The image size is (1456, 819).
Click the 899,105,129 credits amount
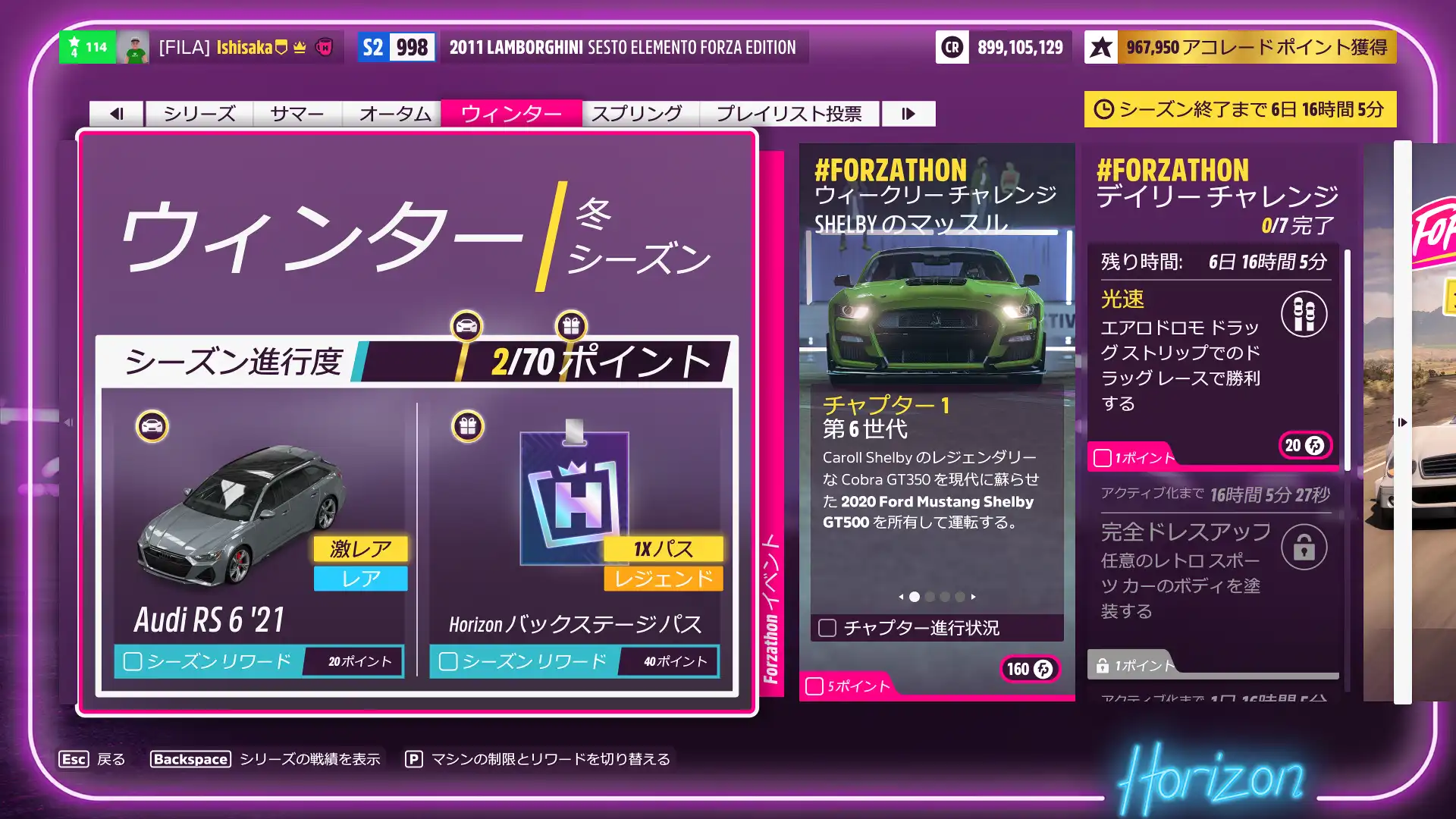(1020, 47)
